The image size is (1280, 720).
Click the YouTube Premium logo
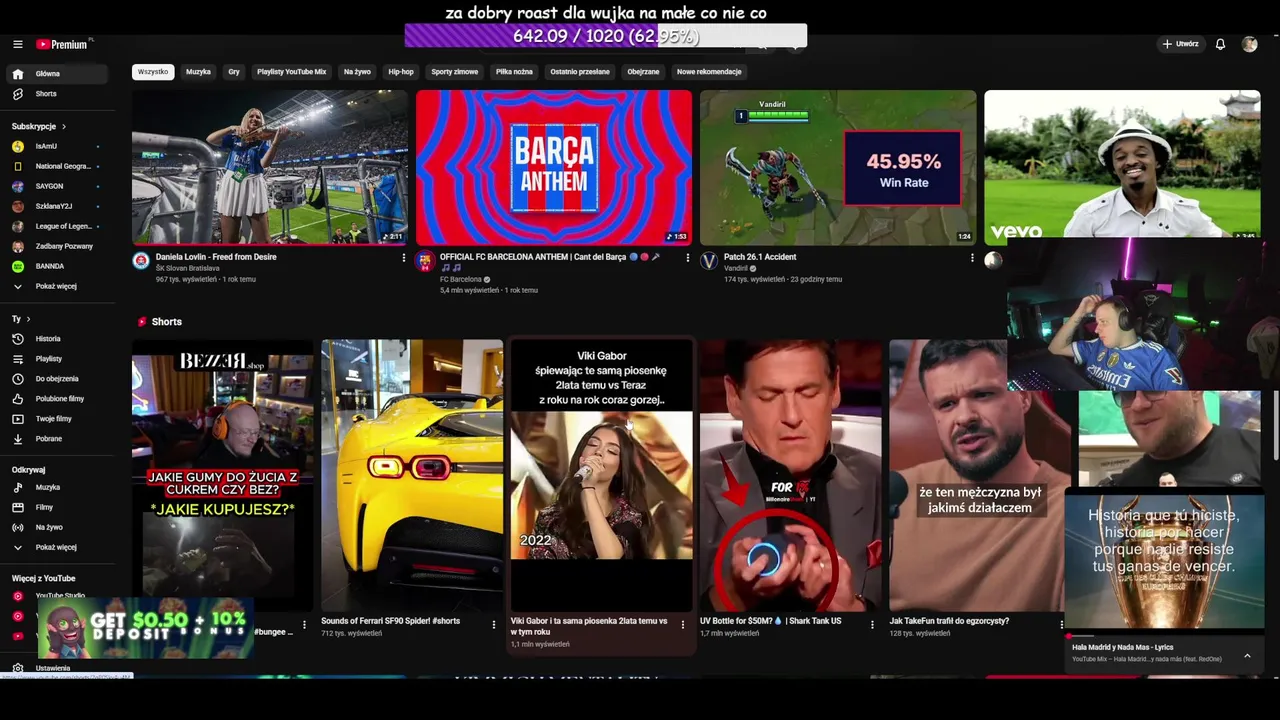(x=62, y=44)
